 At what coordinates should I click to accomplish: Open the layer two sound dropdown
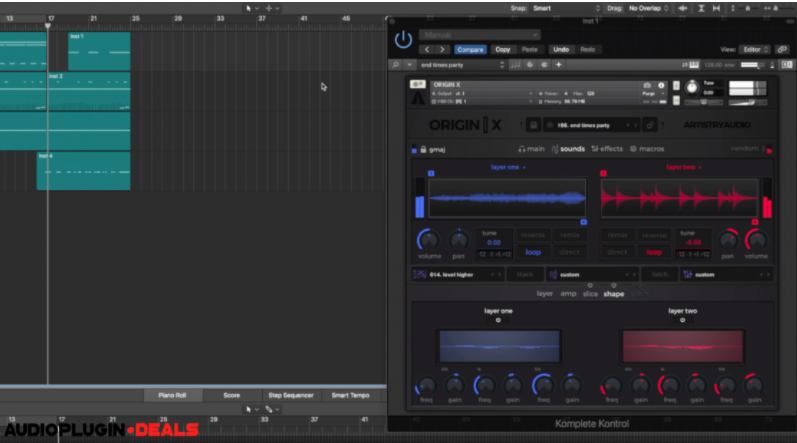click(683, 167)
